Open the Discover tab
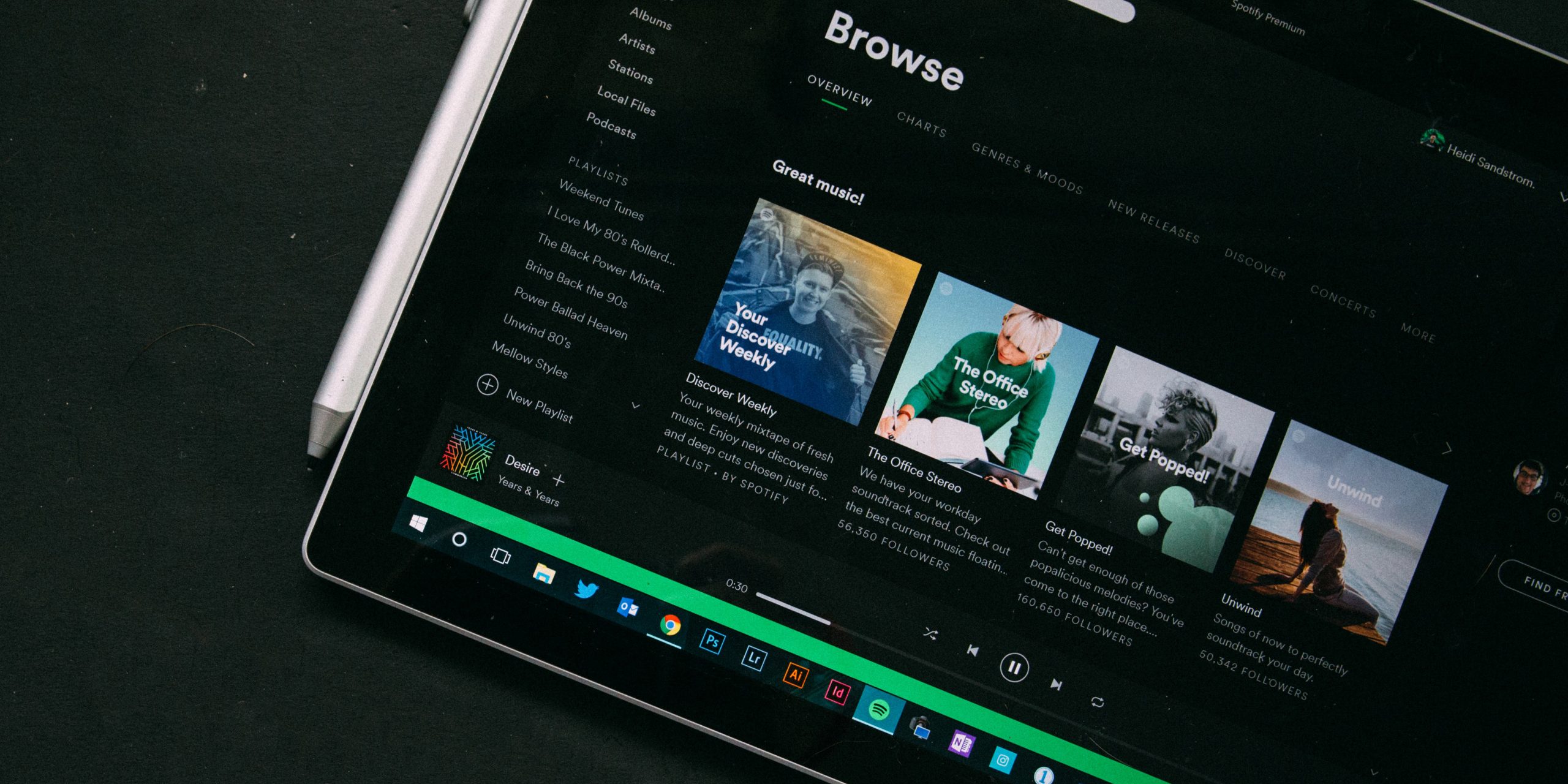This screenshot has height=784, width=1568. click(x=1254, y=263)
